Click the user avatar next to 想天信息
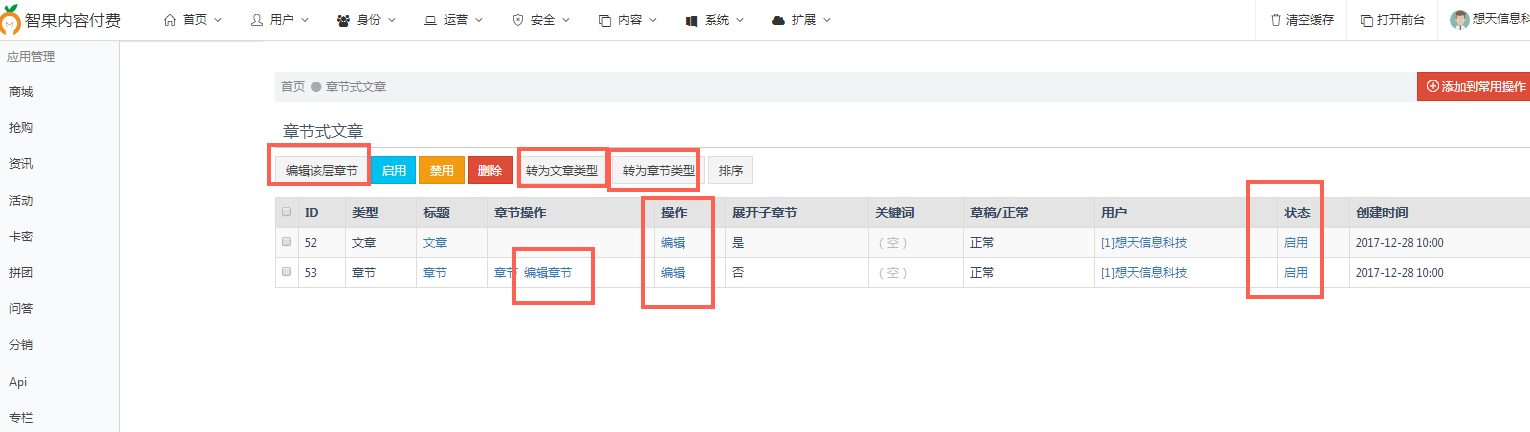The height and width of the screenshot is (432, 1530). (1460, 20)
